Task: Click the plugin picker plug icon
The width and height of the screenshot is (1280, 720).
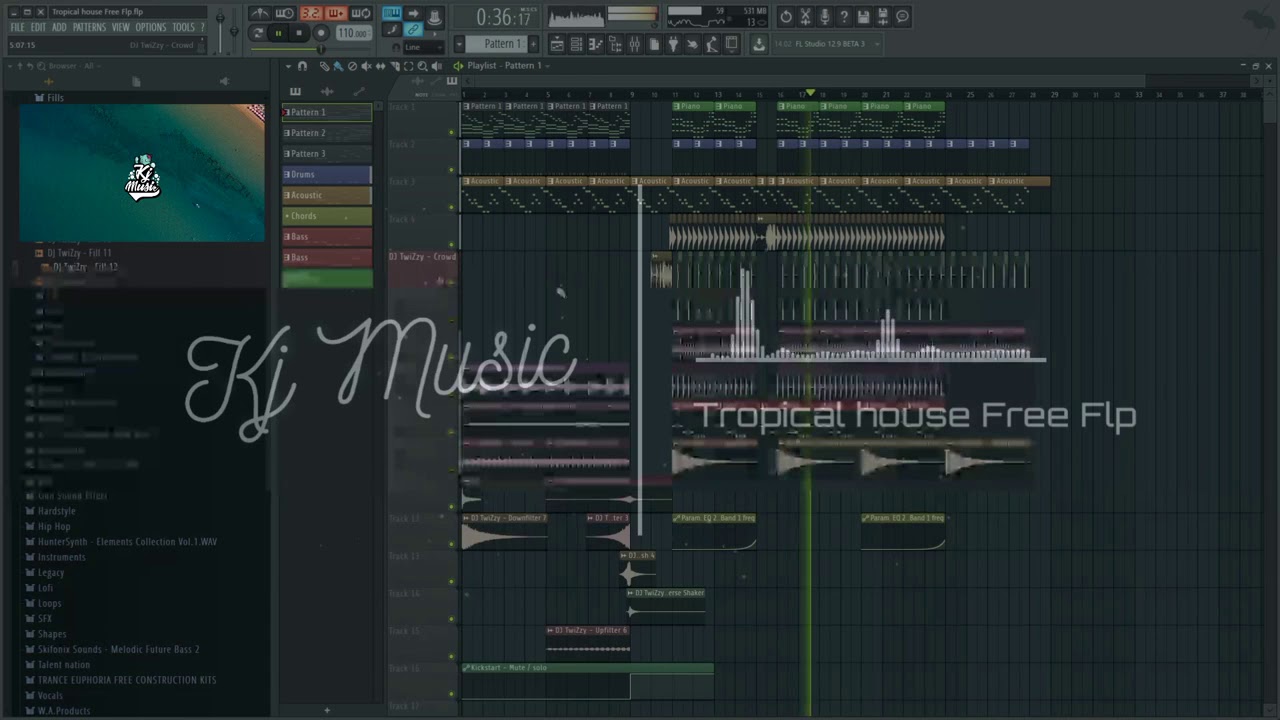Action: tap(672, 43)
